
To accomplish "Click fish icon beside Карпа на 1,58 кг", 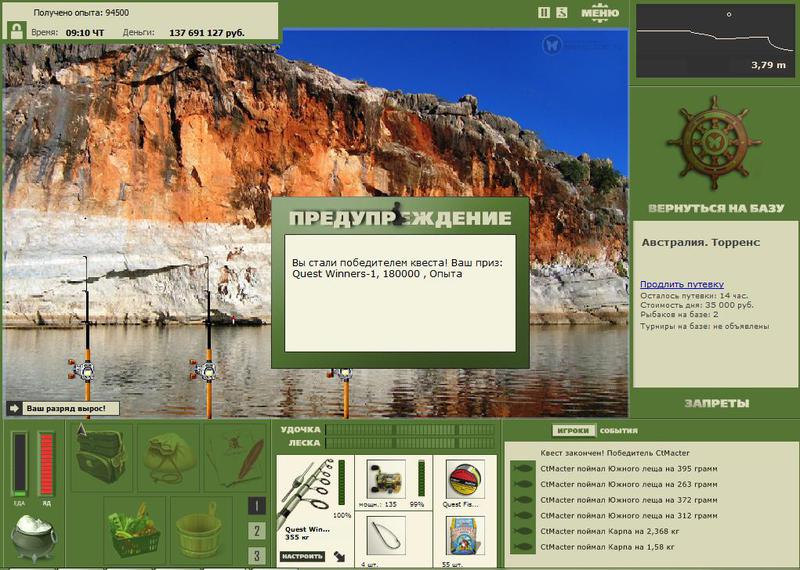I will 523,547.
